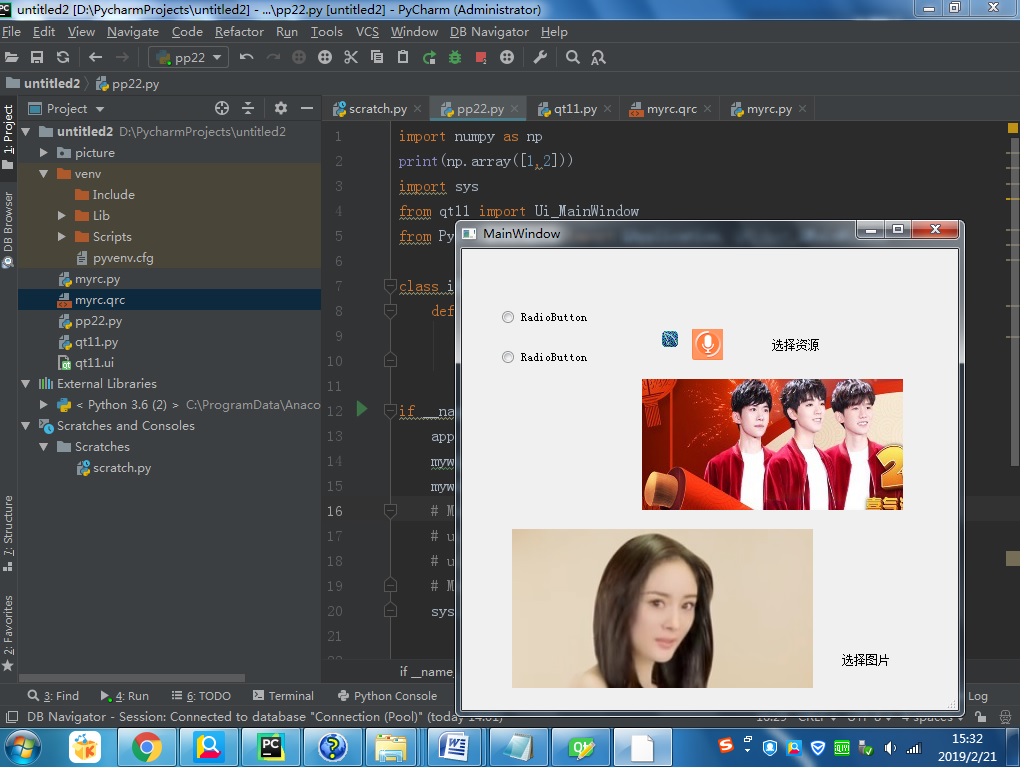Expand the picture folder
Image resolution: width=1024 pixels, height=768 pixels.
pos(44,153)
